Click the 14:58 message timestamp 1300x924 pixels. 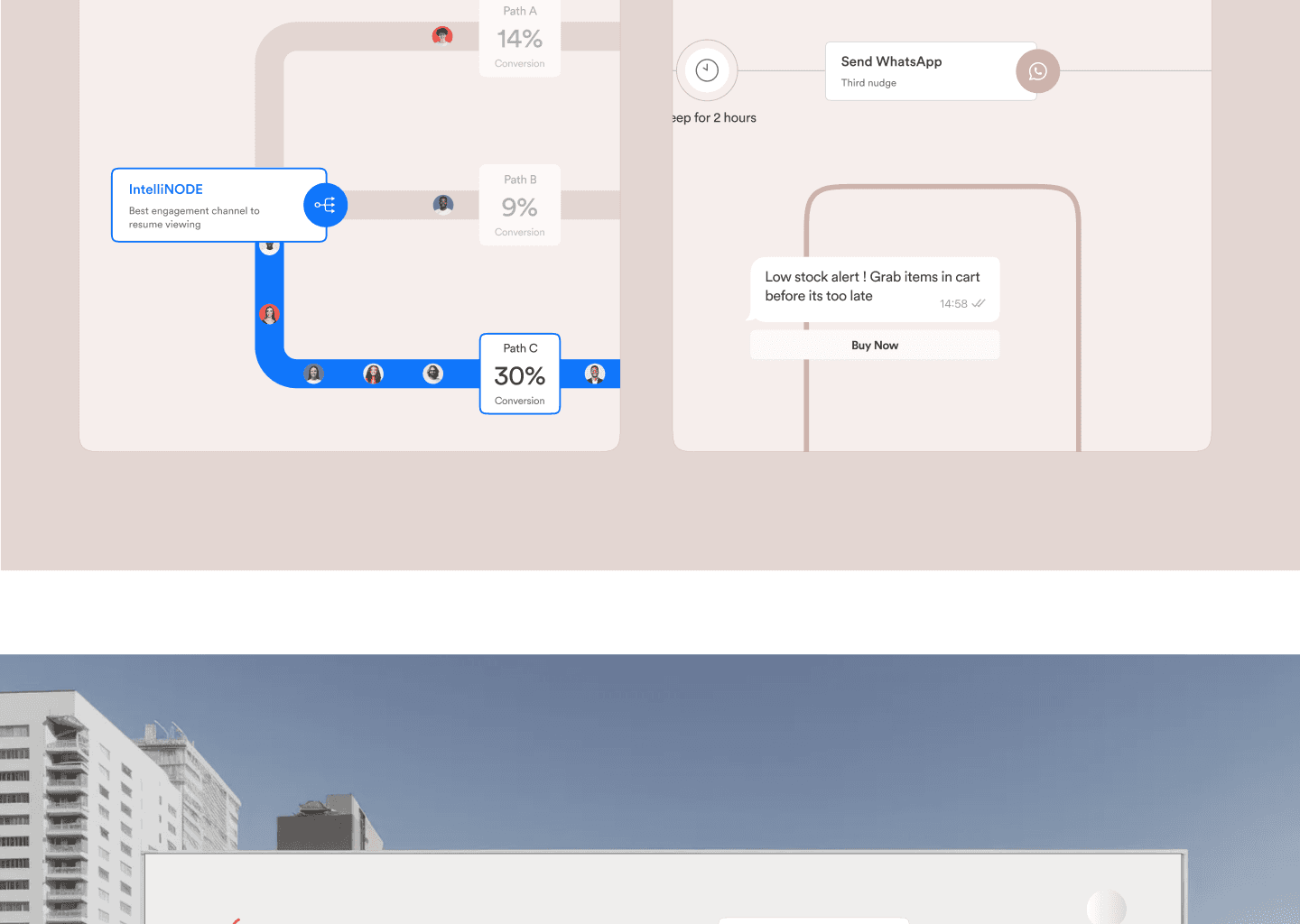(x=953, y=304)
